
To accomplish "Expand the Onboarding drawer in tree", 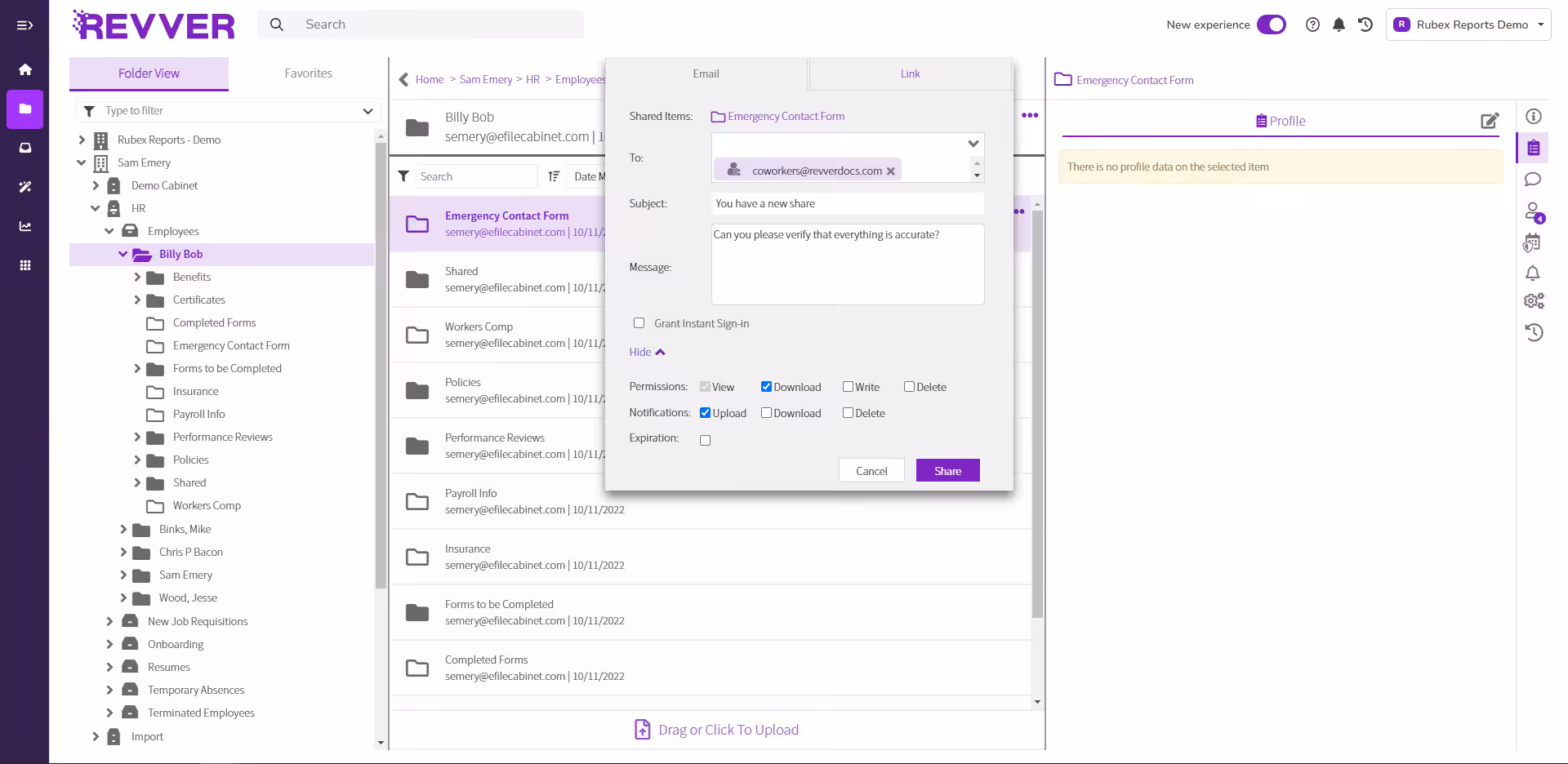I will tap(109, 645).
